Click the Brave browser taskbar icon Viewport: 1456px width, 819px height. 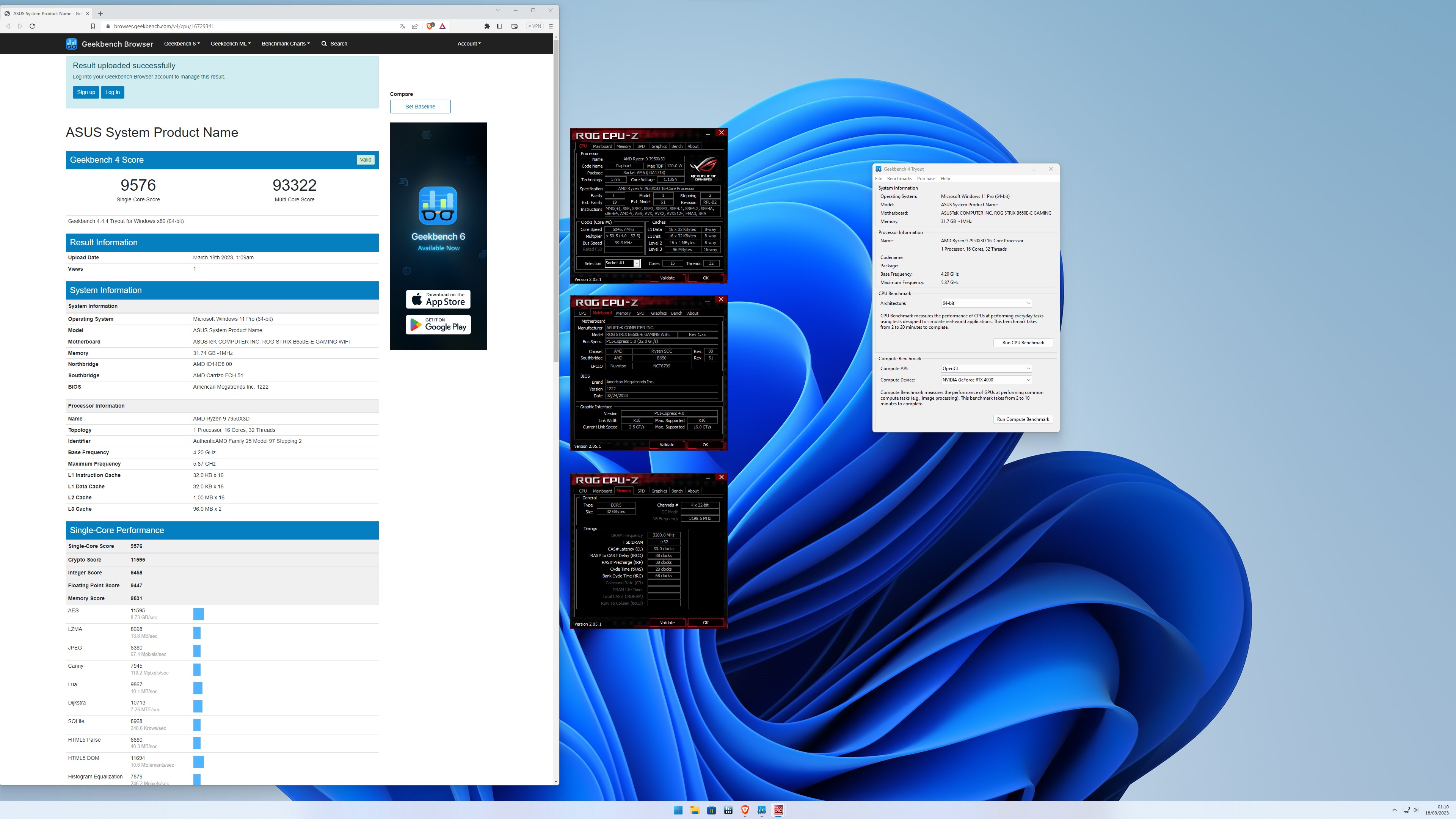[x=745, y=810]
